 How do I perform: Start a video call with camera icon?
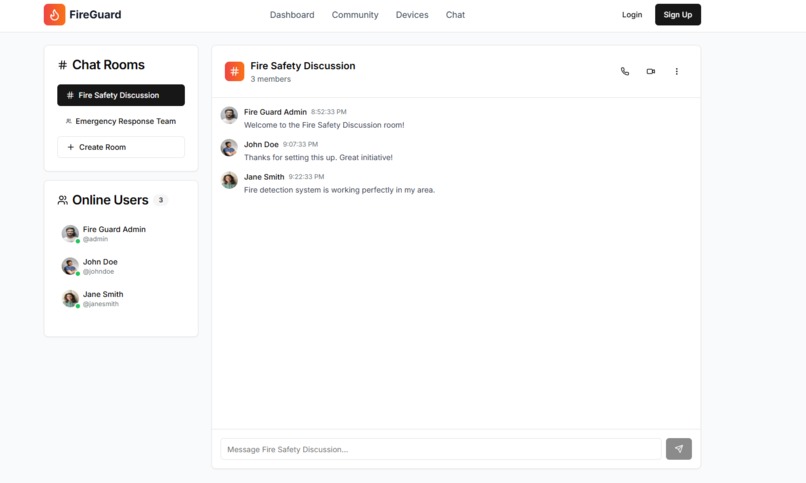coord(651,71)
